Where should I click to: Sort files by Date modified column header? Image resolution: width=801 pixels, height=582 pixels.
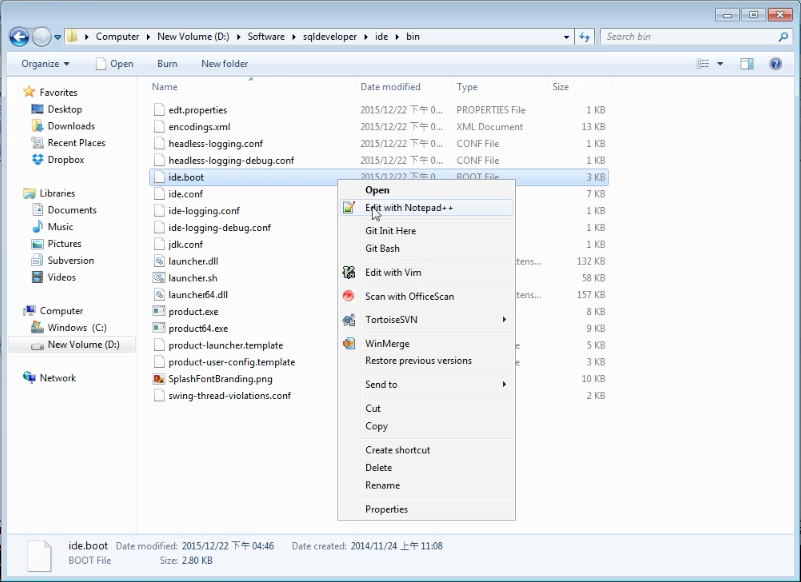click(x=404, y=87)
